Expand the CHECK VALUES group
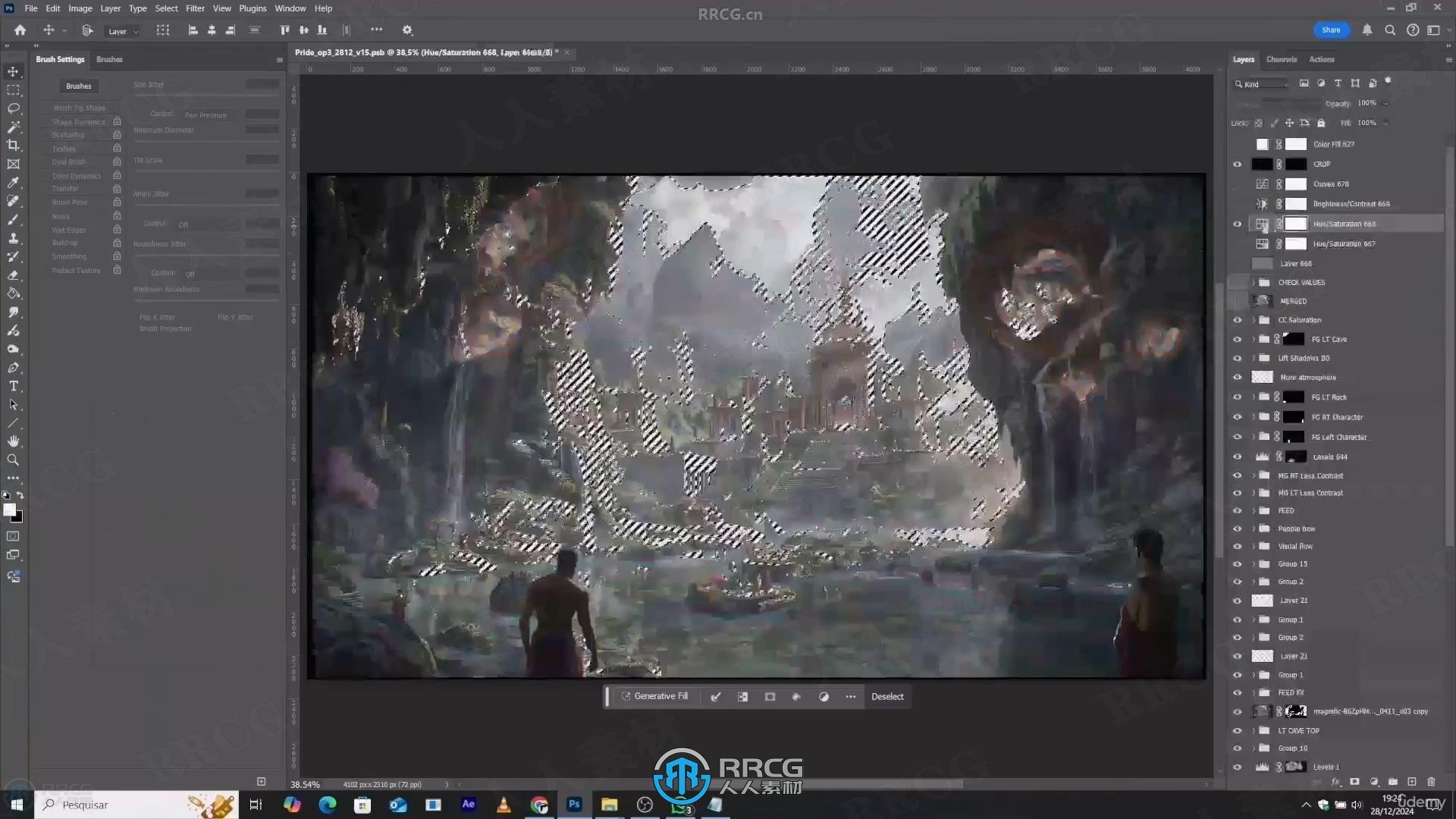The width and height of the screenshot is (1456, 819). (x=1253, y=282)
